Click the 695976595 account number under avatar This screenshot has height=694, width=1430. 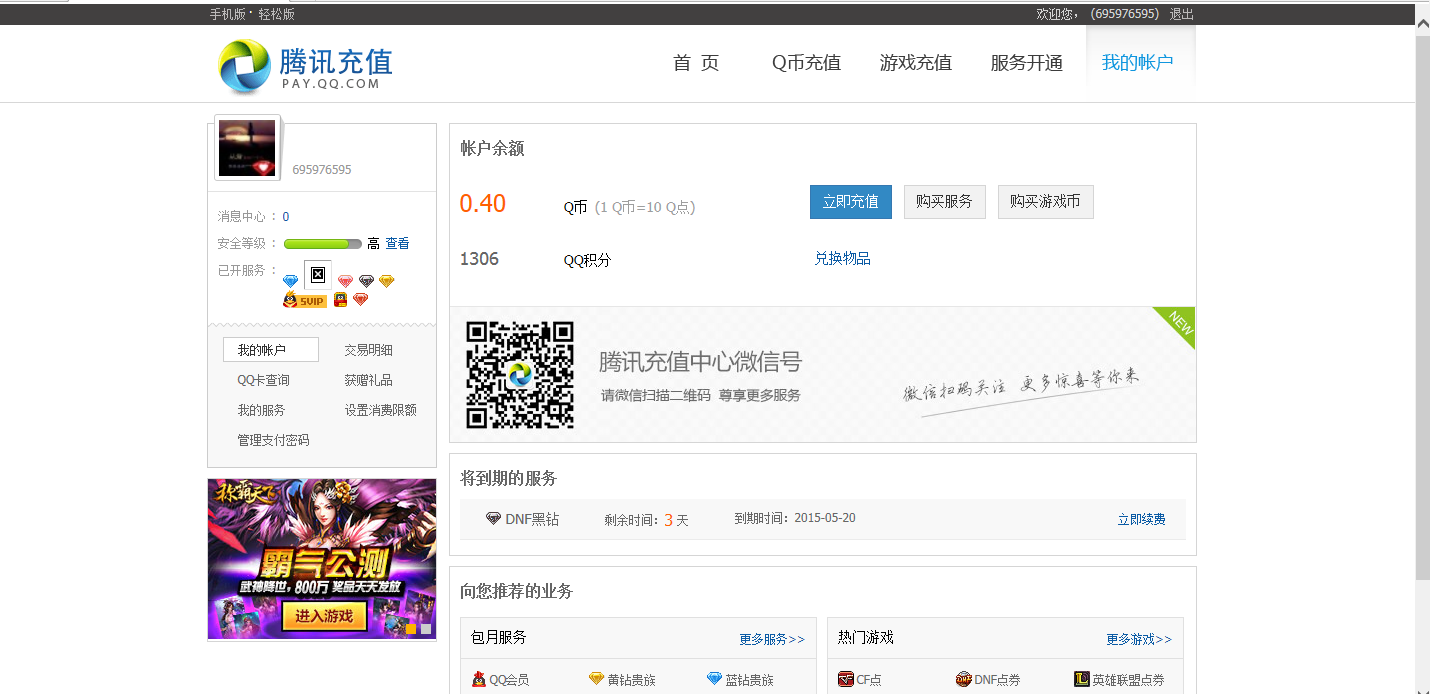[x=322, y=170]
